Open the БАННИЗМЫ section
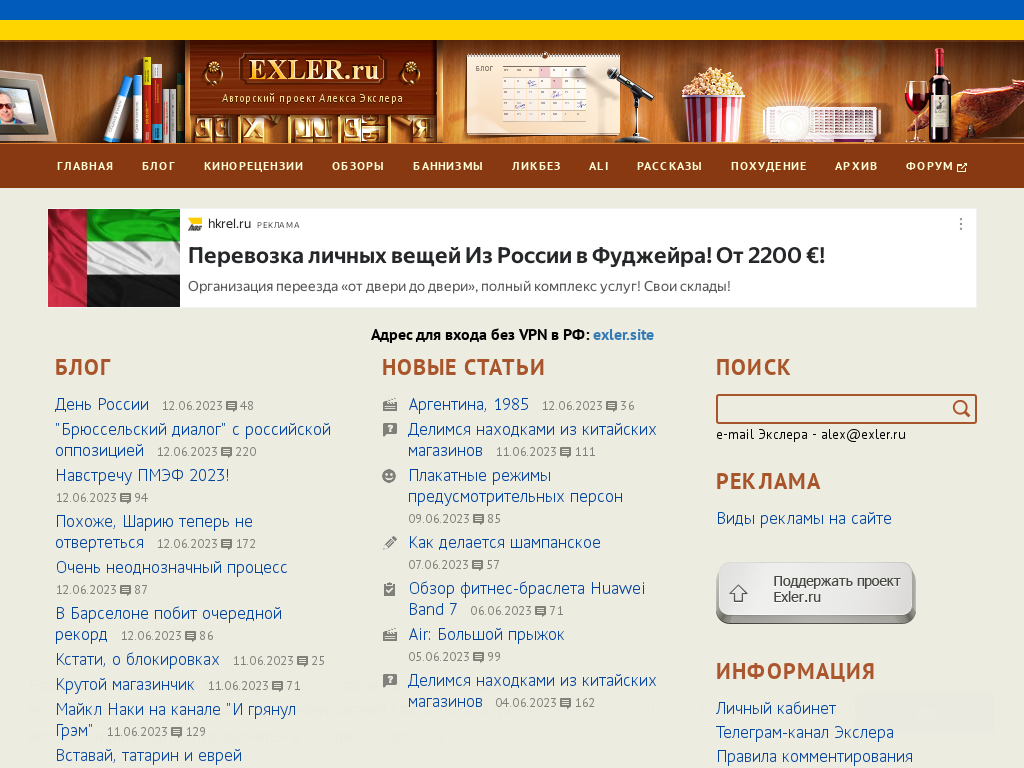1024x768 pixels. pyautogui.click(x=448, y=167)
